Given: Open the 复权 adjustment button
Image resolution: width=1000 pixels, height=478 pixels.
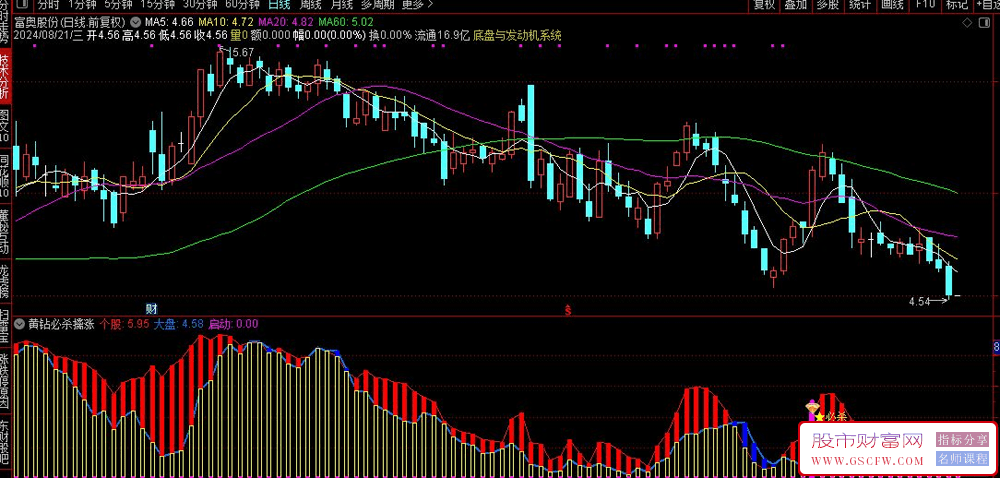Looking at the screenshot, I should tap(764, 5).
